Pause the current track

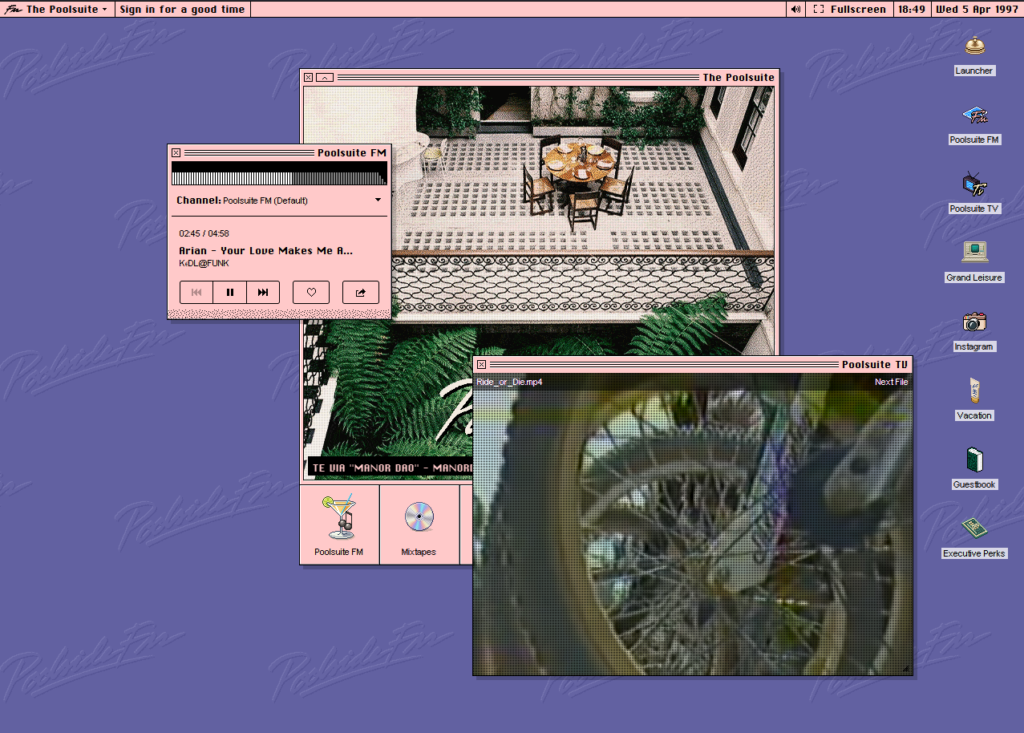point(230,293)
